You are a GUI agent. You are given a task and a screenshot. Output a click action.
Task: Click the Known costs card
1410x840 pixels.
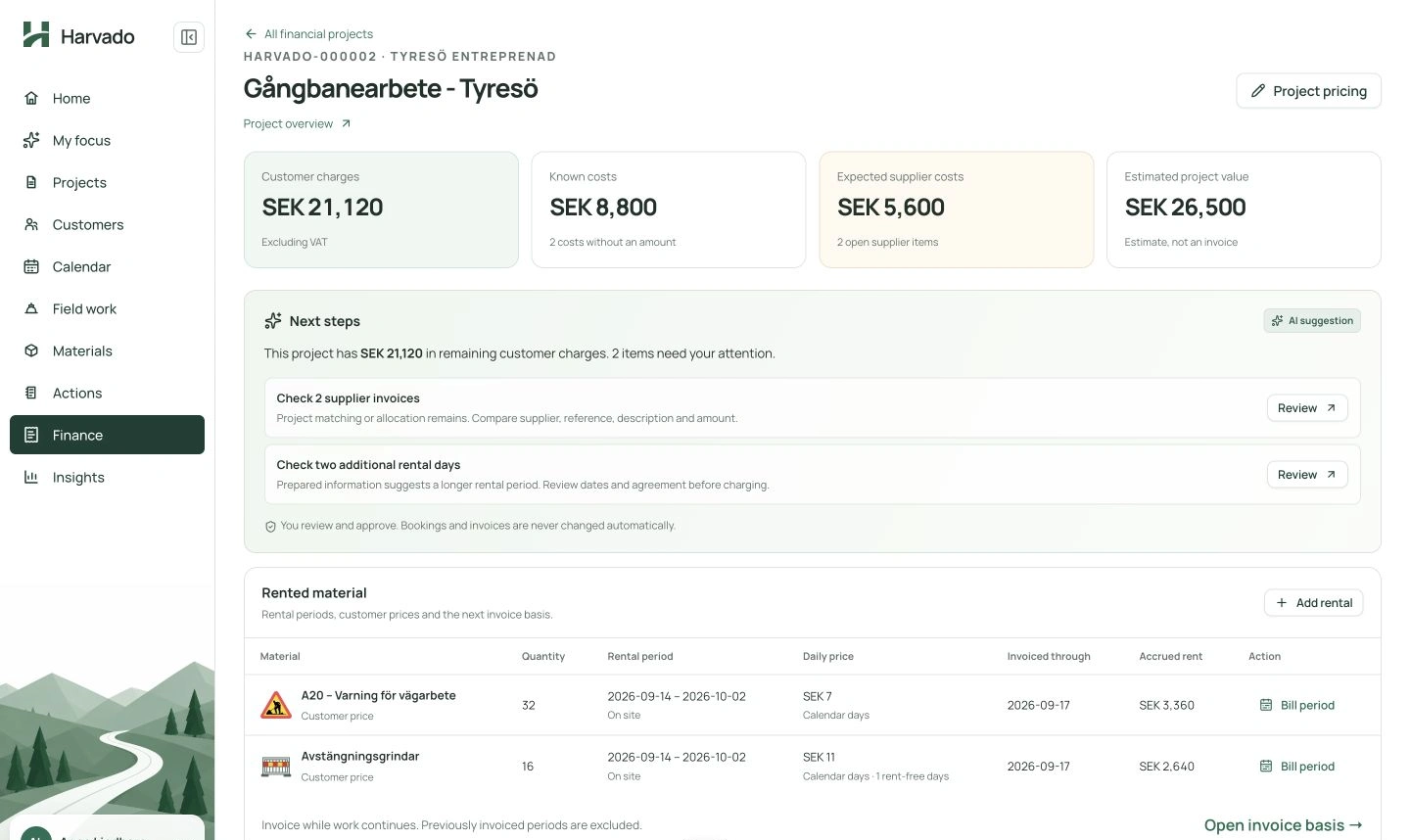coord(669,210)
